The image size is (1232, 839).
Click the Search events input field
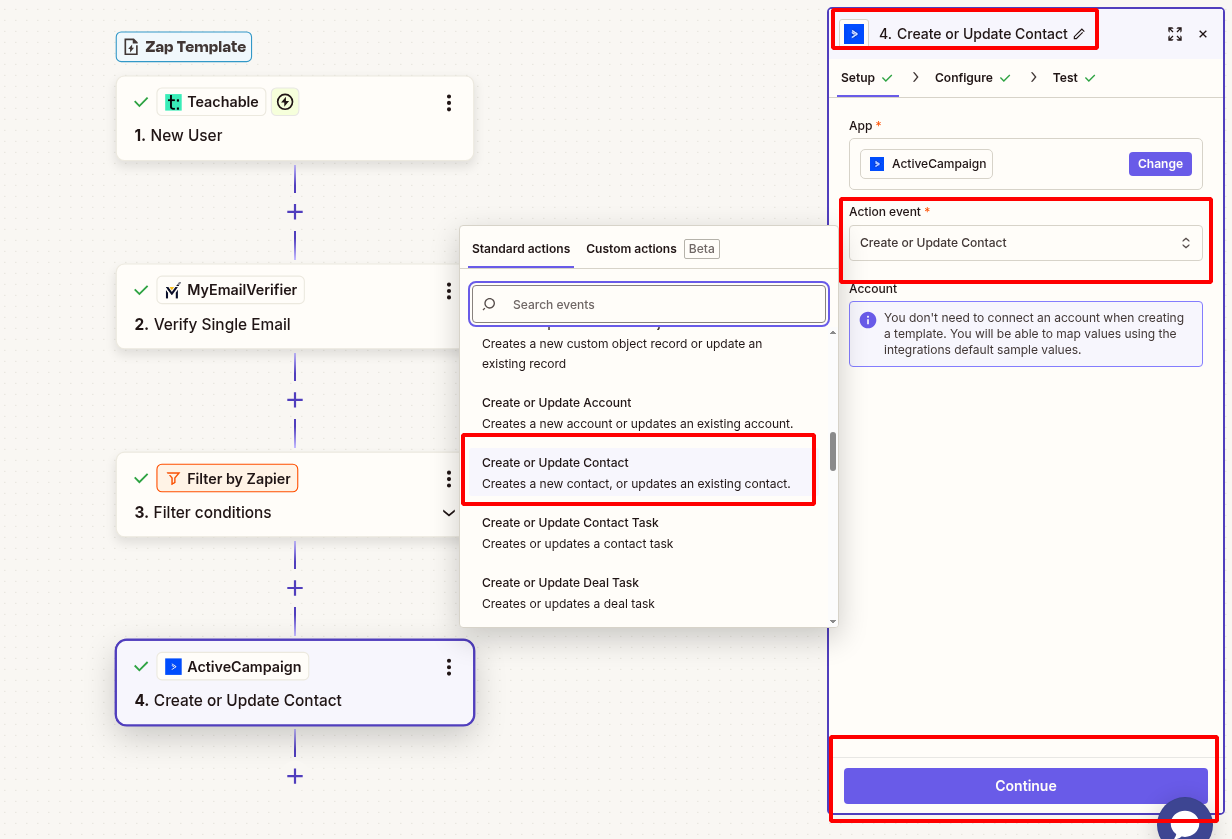point(648,303)
